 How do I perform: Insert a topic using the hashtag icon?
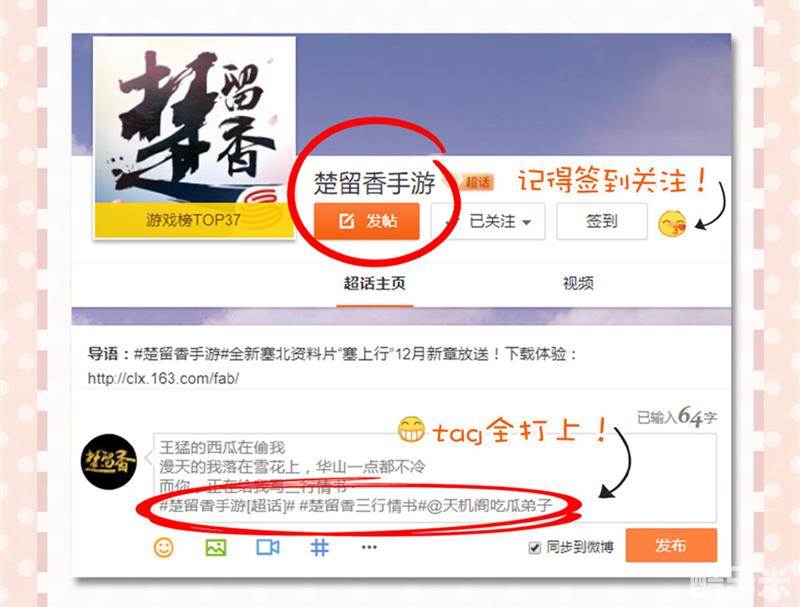(x=319, y=547)
